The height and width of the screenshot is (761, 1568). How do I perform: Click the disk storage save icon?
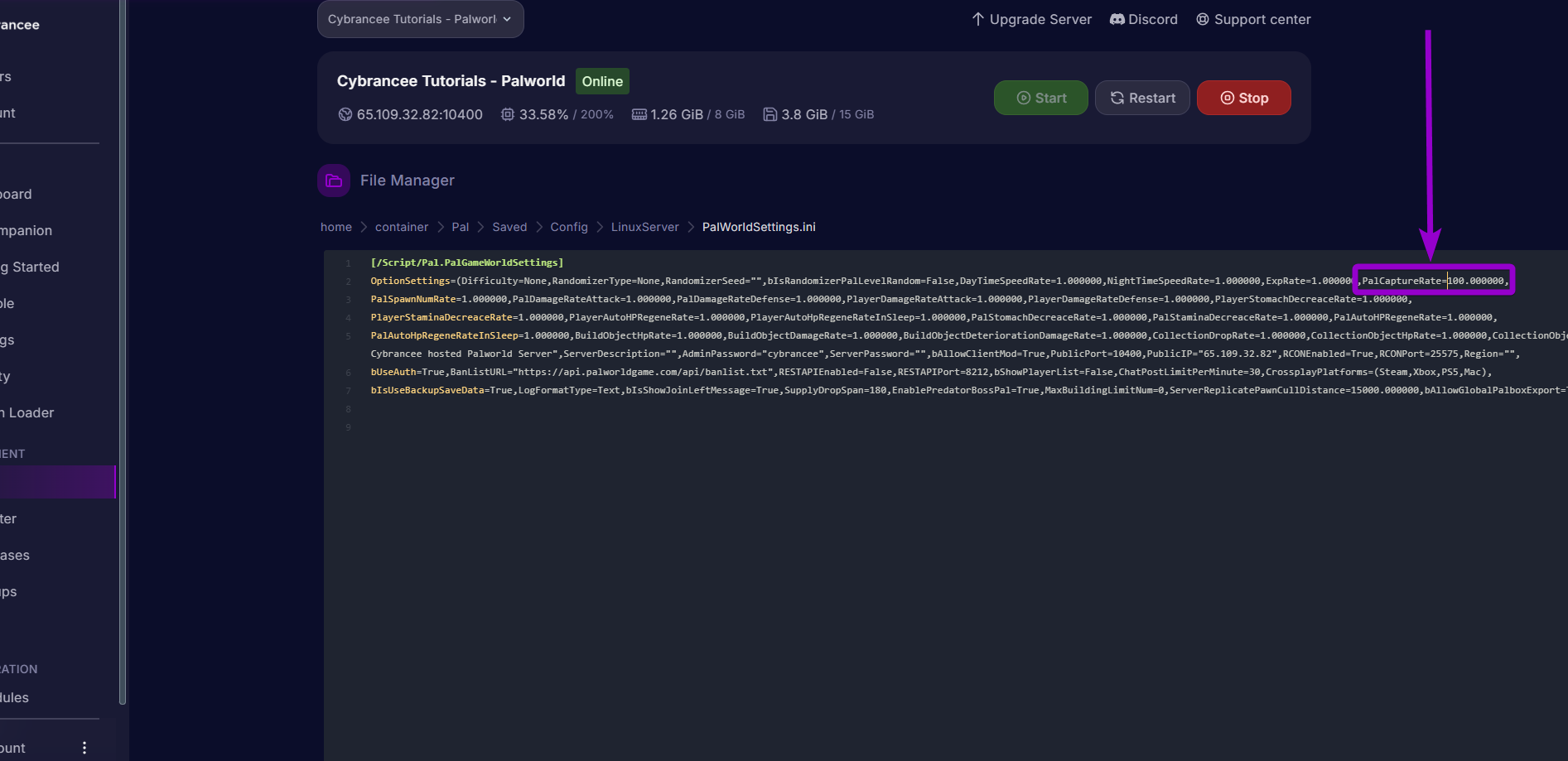pyautogui.click(x=770, y=114)
